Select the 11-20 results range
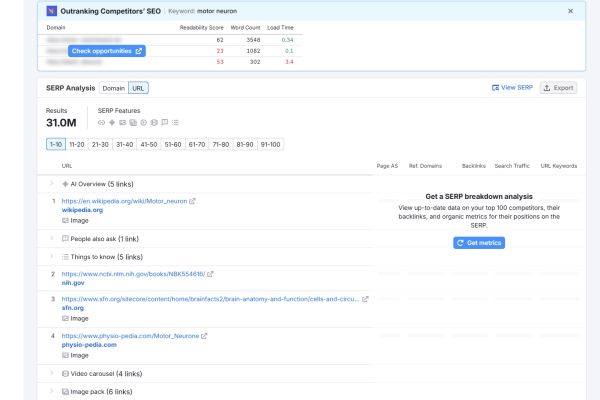 pyautogui.click(x=77, y=144)
